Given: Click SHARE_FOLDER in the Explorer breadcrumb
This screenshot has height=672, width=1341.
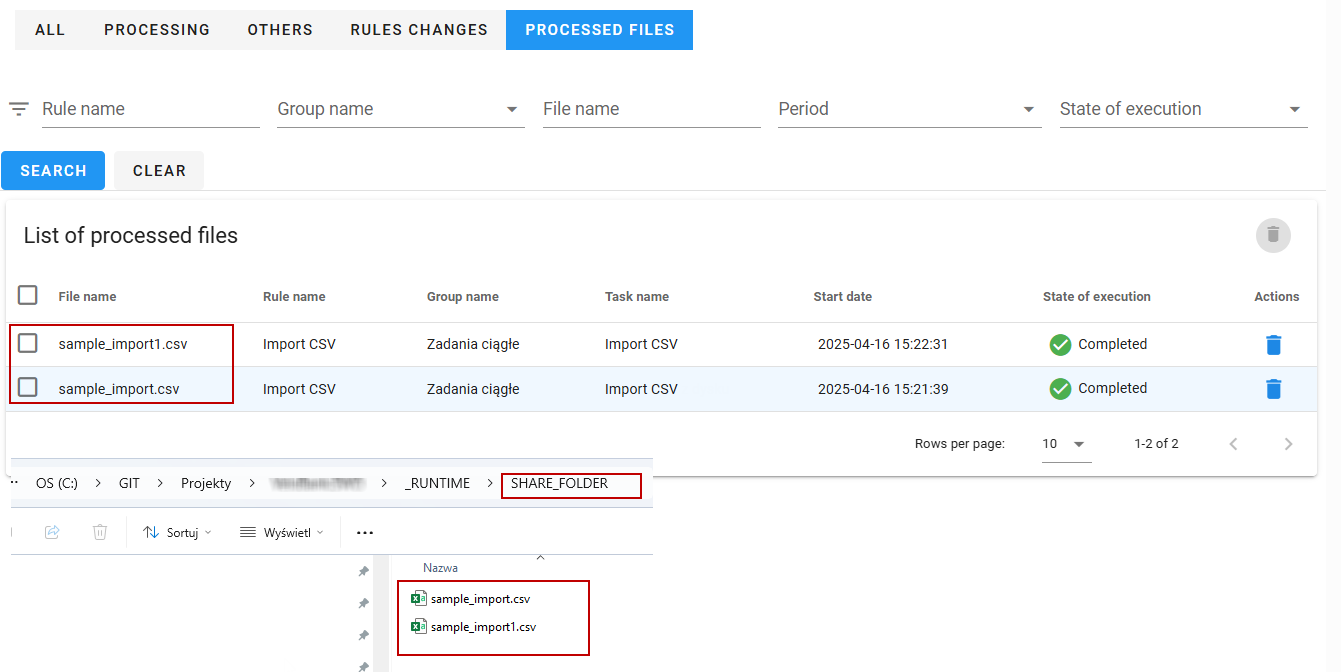Looking at the screenshot, I should [x=559, y=484].
